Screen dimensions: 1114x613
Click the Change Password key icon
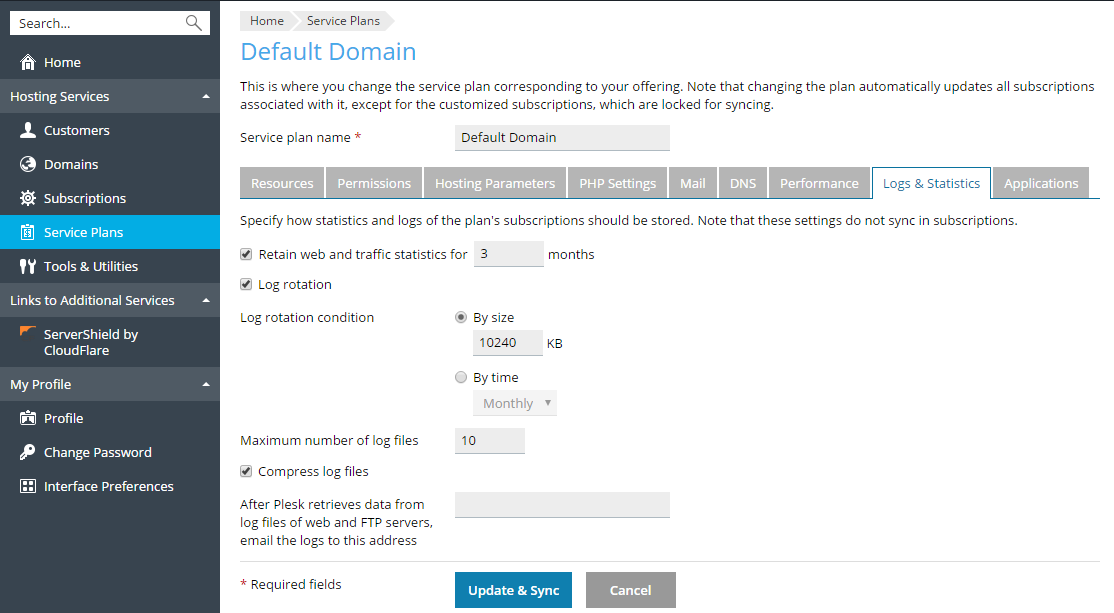[x=28, y=452]
